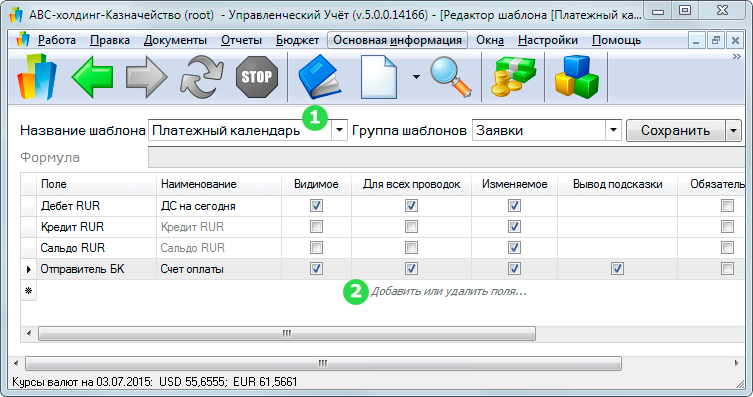Open the Помощь menu

(x=616, y=40)
